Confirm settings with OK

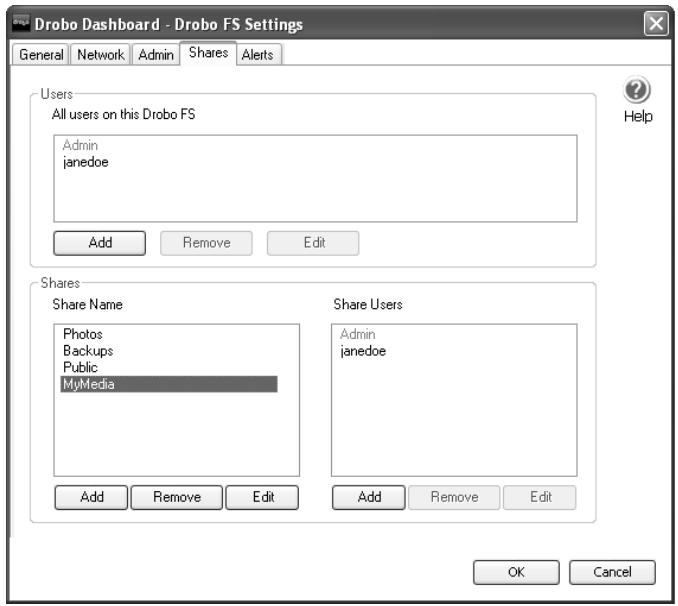point(516,572)
